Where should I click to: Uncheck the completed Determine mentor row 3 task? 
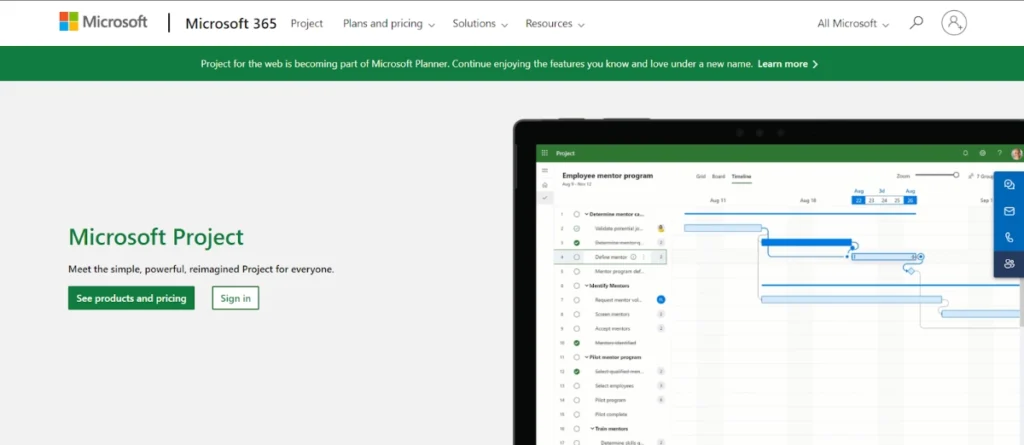[577, 242]
